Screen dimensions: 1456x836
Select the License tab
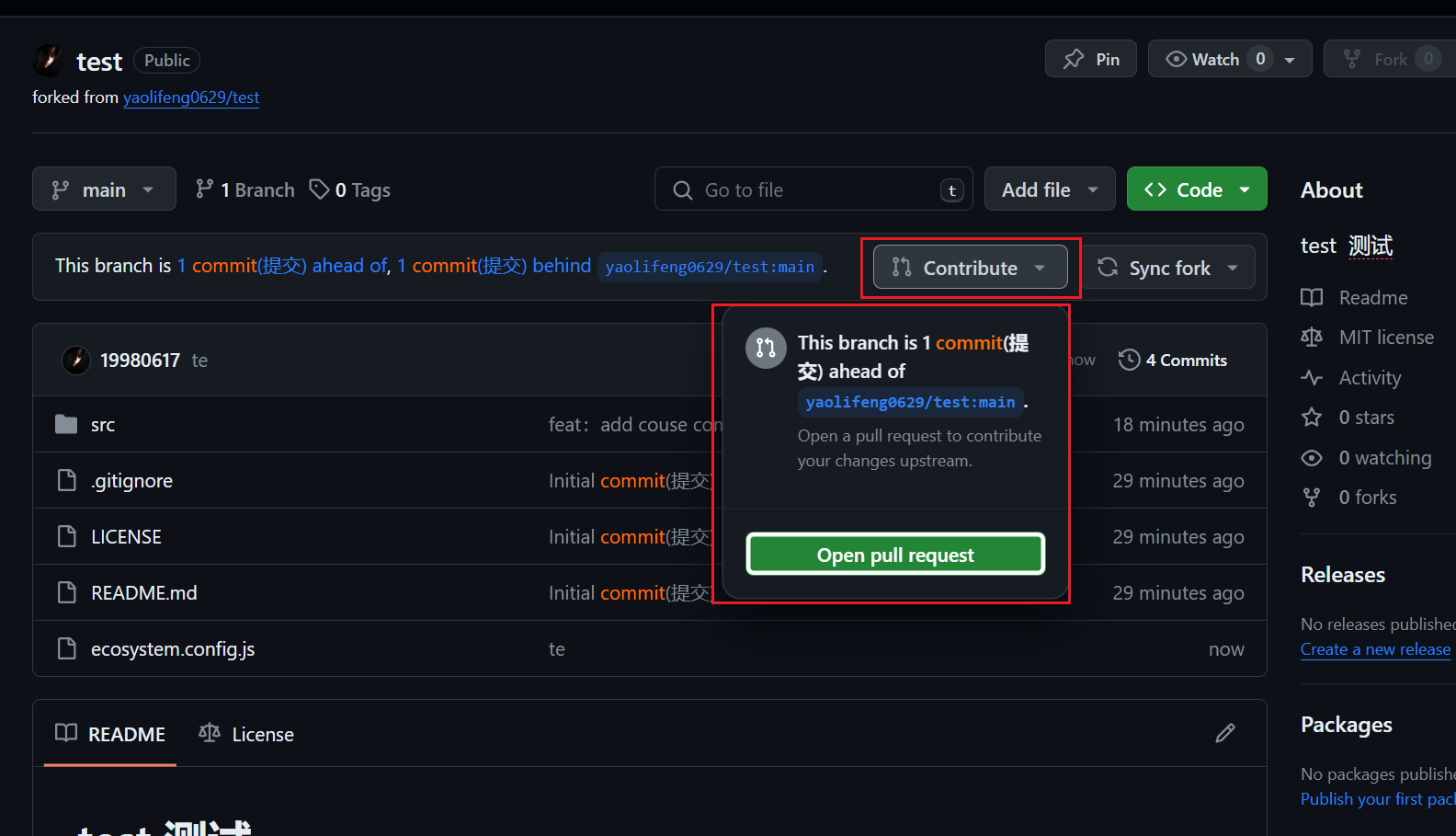click(246, 734)
